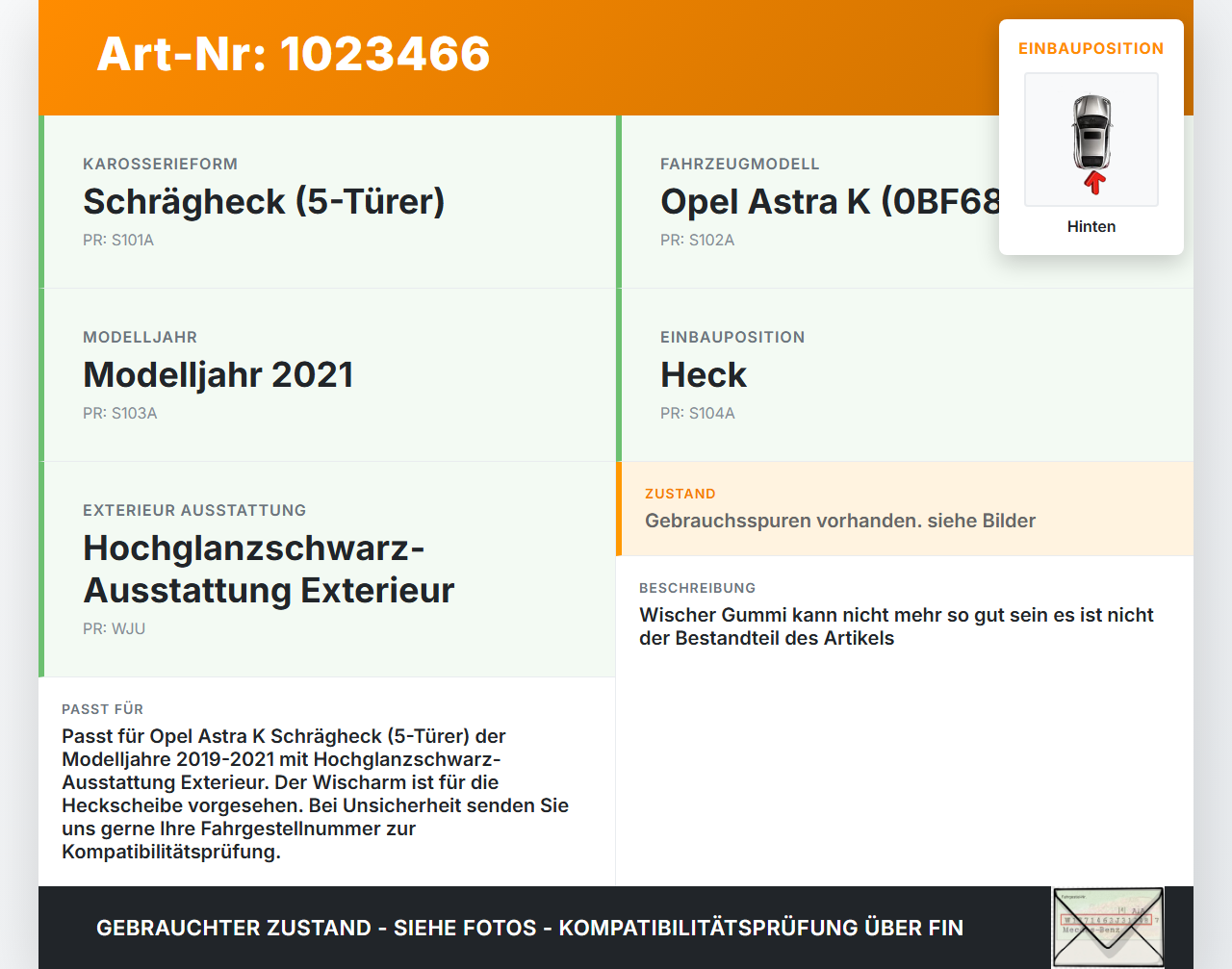Click the Hinten caption under car image
Image resolution: width=1232 pixels, height=969 pixels.
pos(1091,226)
